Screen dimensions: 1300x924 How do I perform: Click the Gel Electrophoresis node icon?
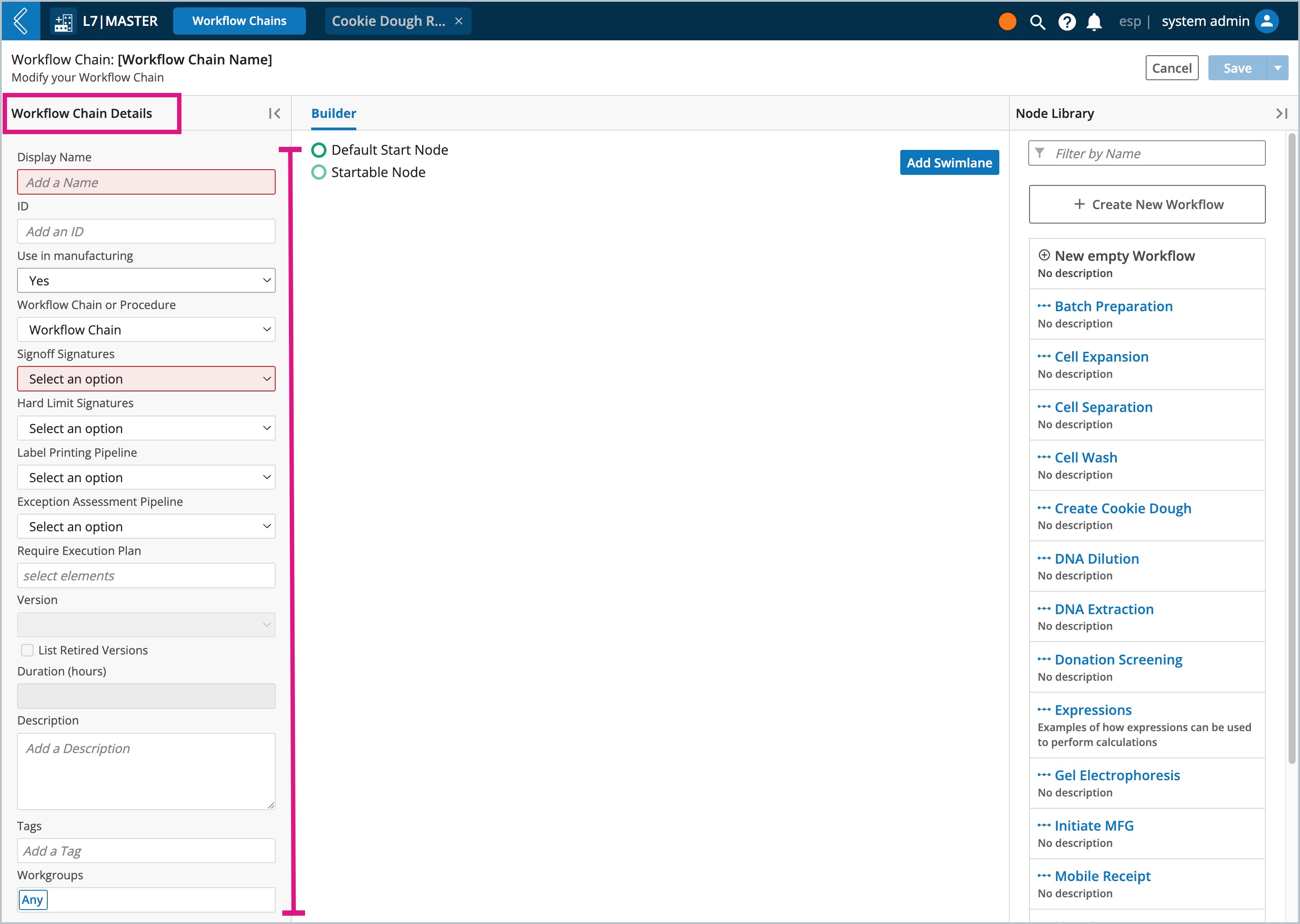click(x=1044, y=775)
